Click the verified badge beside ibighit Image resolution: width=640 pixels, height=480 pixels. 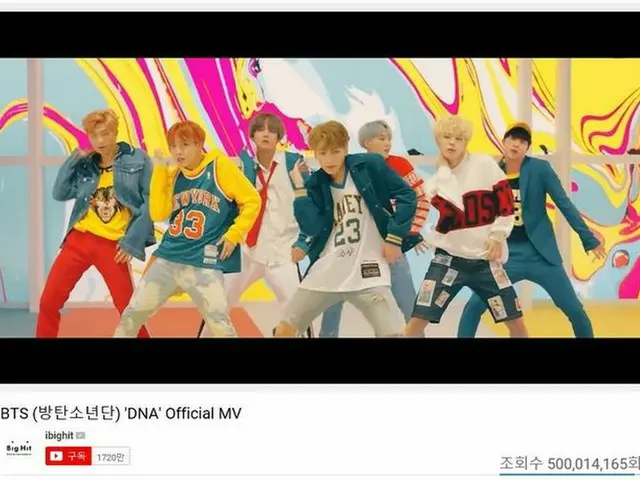(x=80, y=436)
